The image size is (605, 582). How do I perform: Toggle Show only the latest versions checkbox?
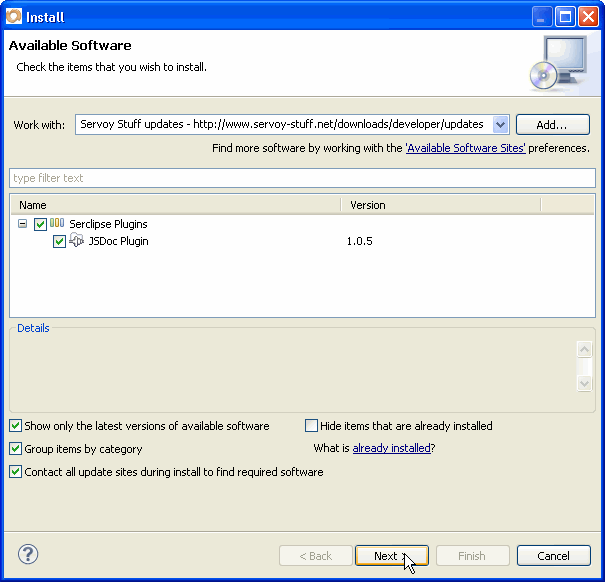(15, 426)
